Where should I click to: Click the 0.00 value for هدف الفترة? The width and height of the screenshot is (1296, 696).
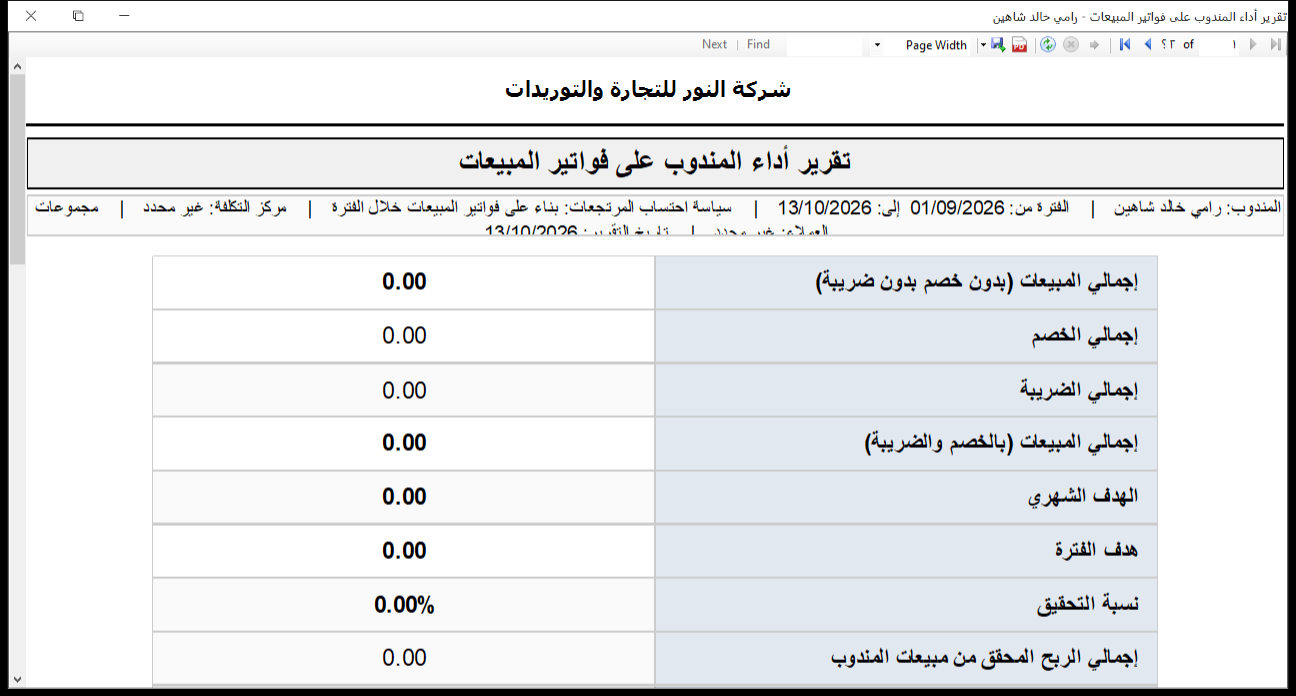(x=404, y=550)
